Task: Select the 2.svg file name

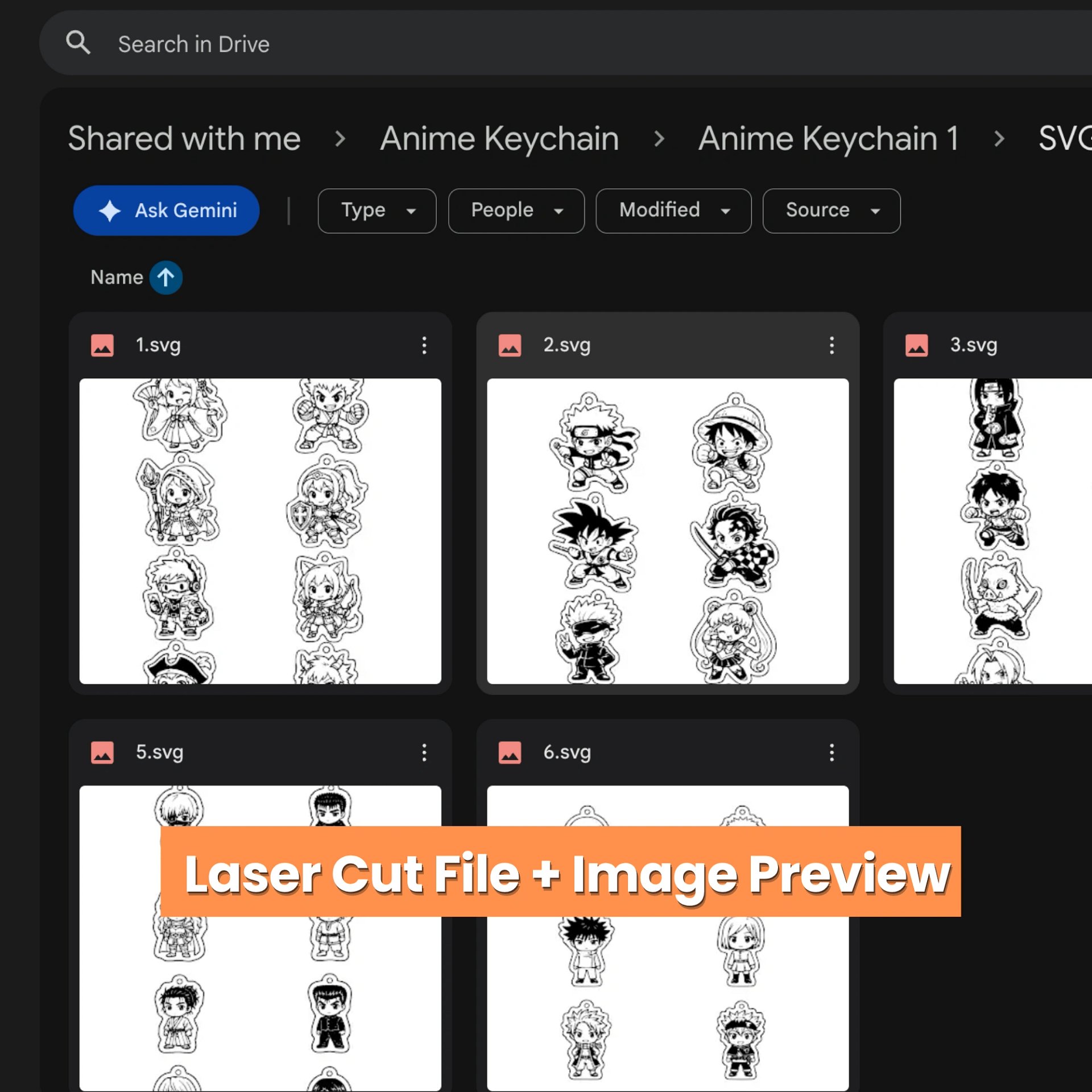Action: [566, 345]
